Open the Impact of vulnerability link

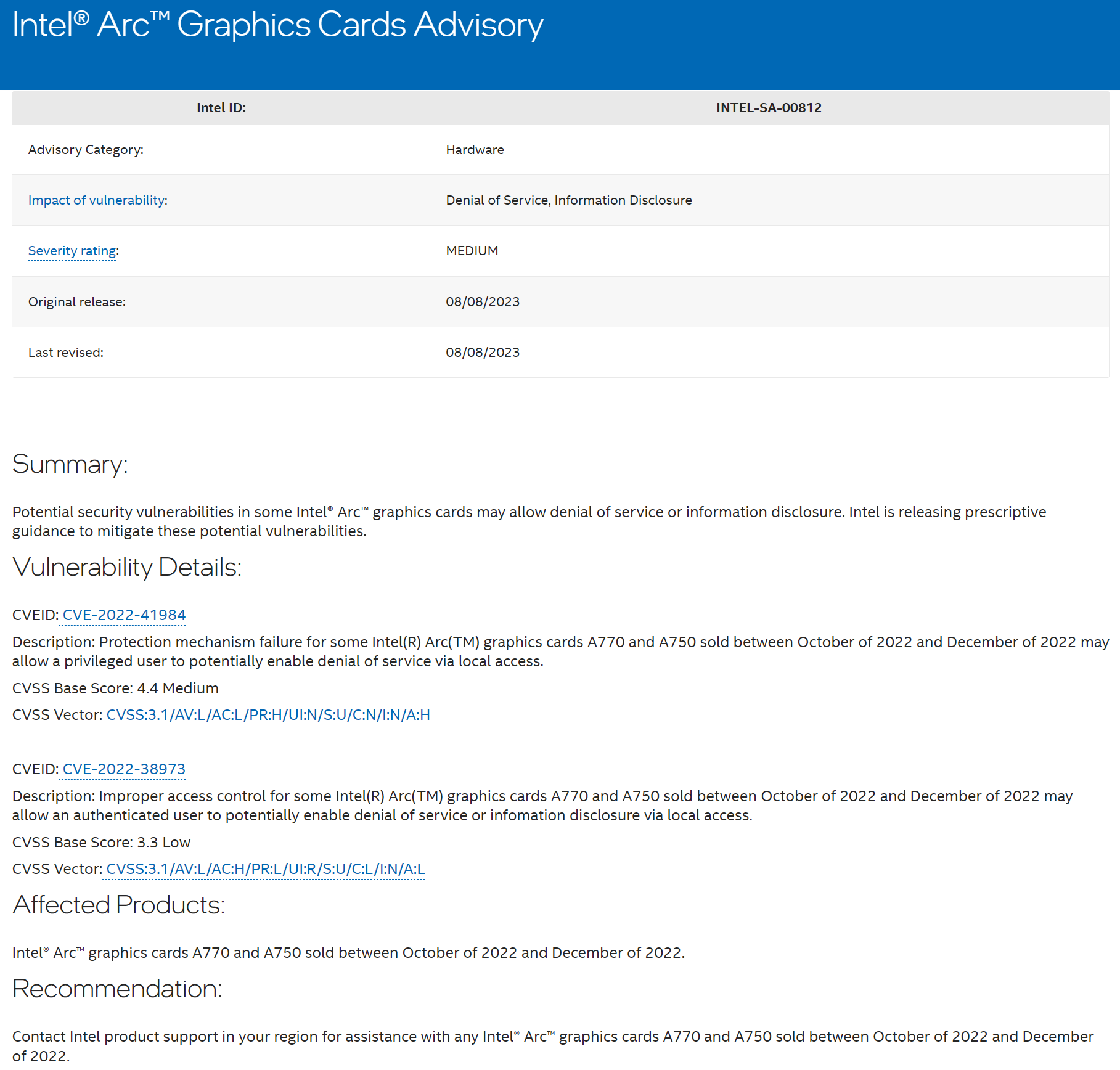coord(96,200)
